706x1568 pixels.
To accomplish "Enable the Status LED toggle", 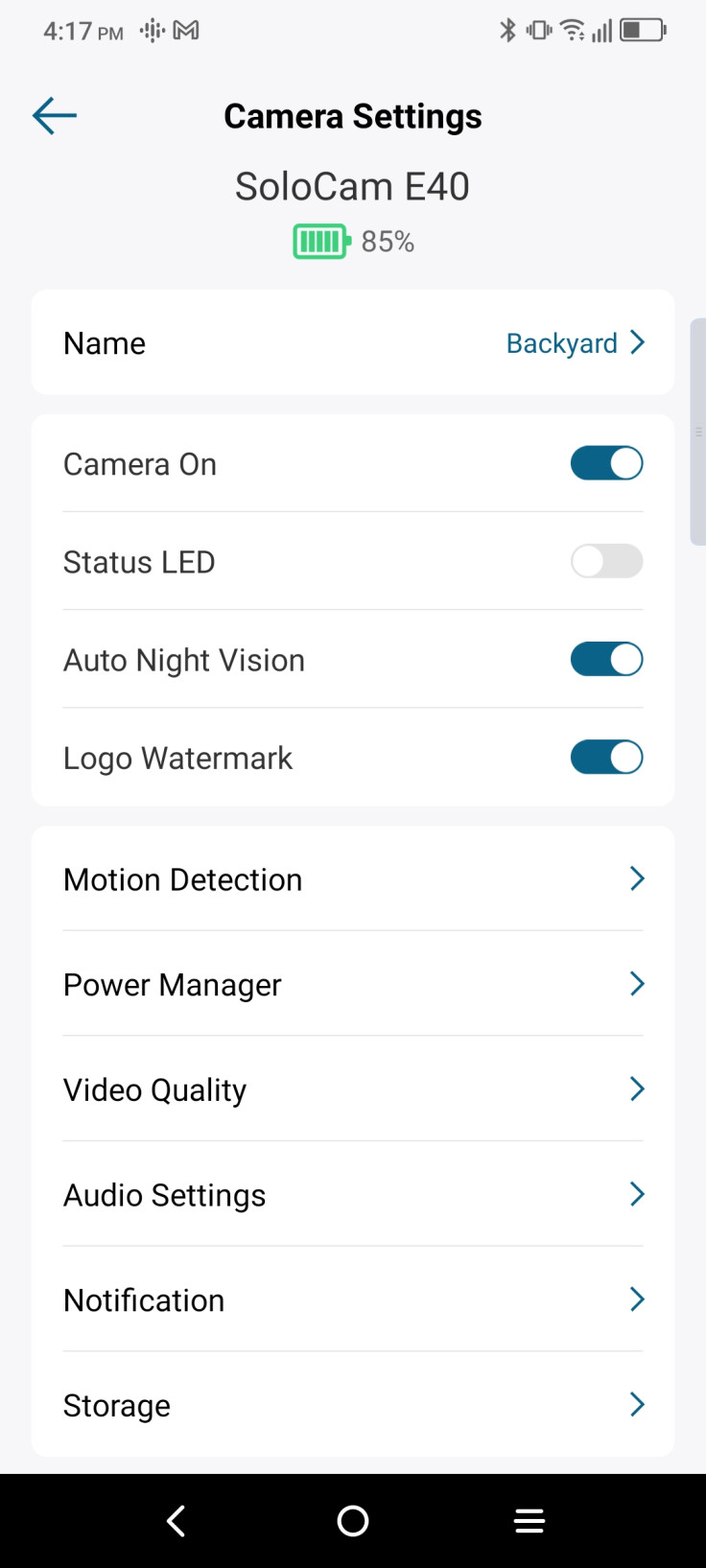I will (606, 561).
